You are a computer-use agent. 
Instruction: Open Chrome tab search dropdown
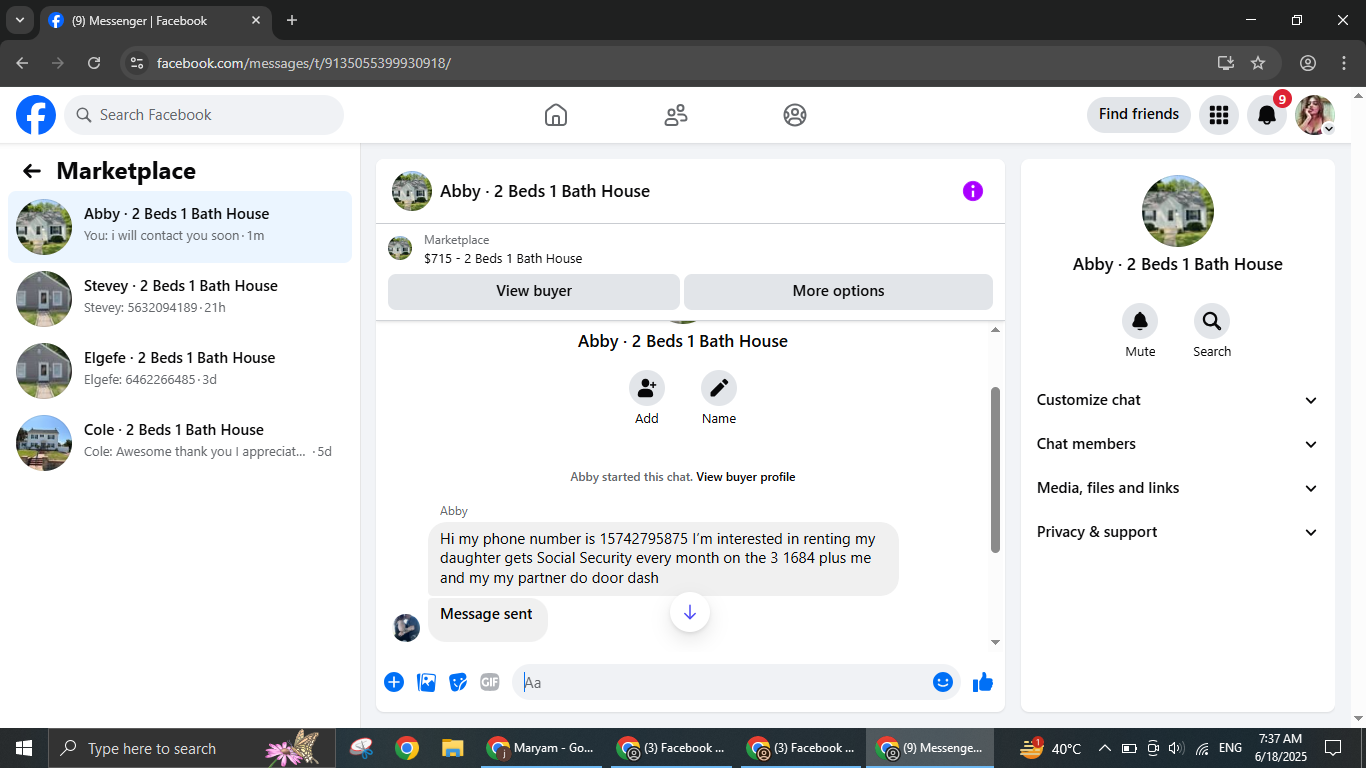[x=19, y=20]
